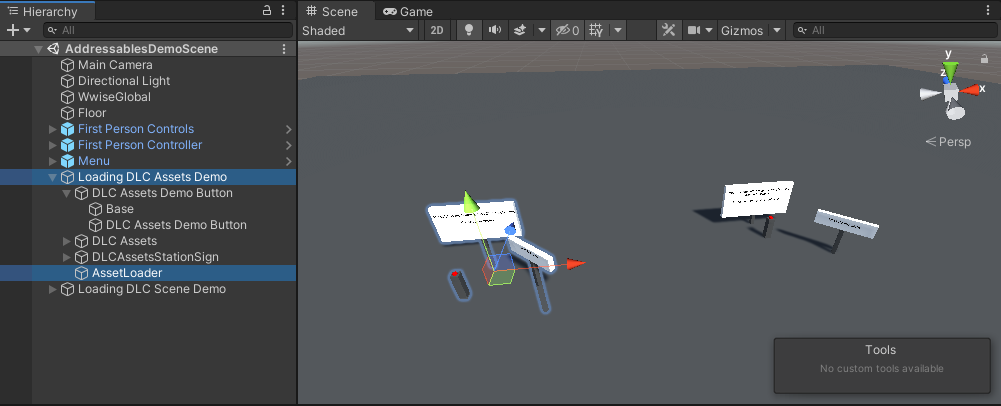1001x406 pixels.
Task: Click green Y axis cone on orientation gizmo
Action: [x=950, y=72]
